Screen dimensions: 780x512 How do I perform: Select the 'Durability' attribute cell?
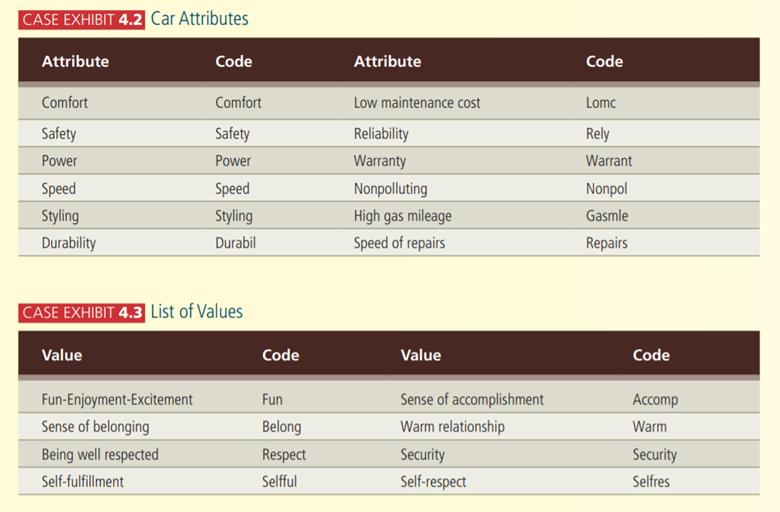(69, 243)
